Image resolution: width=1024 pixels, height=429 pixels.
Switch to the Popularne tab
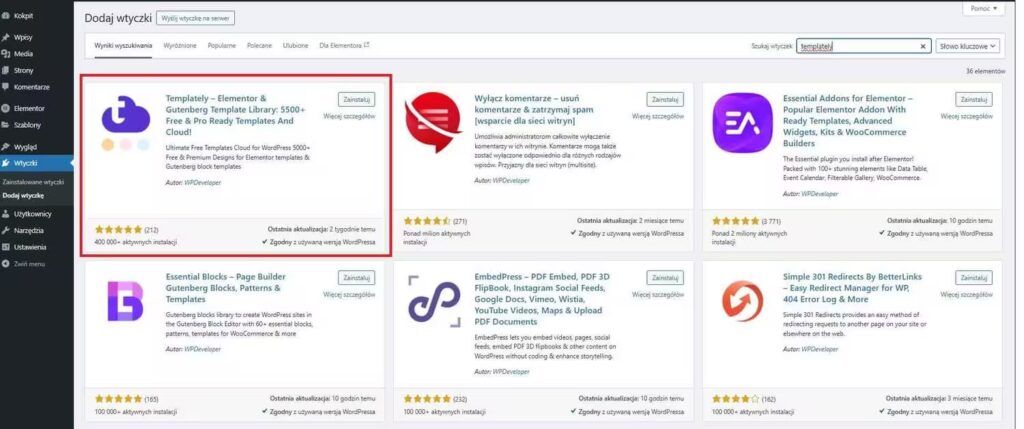tap(221, 46)
